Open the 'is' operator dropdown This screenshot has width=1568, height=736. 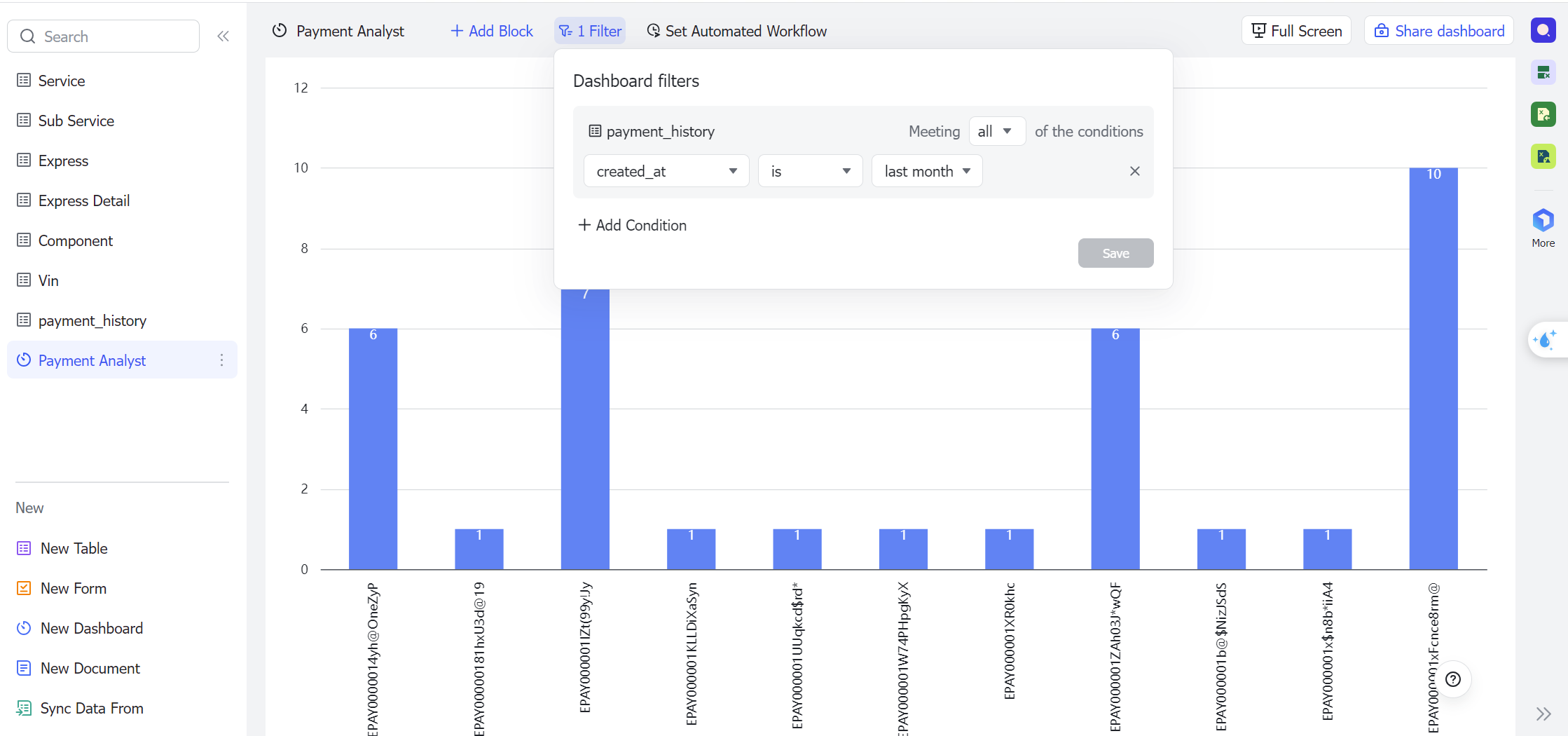[809, 171]
